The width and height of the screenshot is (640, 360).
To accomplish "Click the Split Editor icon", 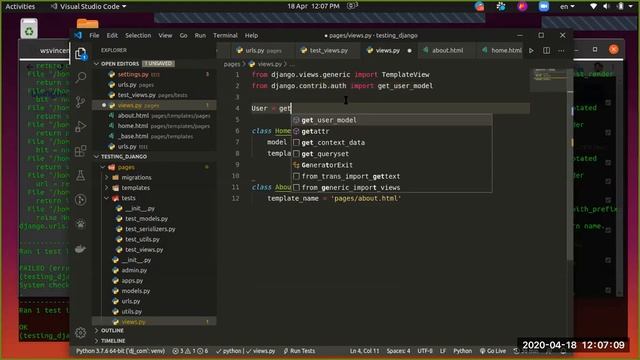I will (546, 51).
